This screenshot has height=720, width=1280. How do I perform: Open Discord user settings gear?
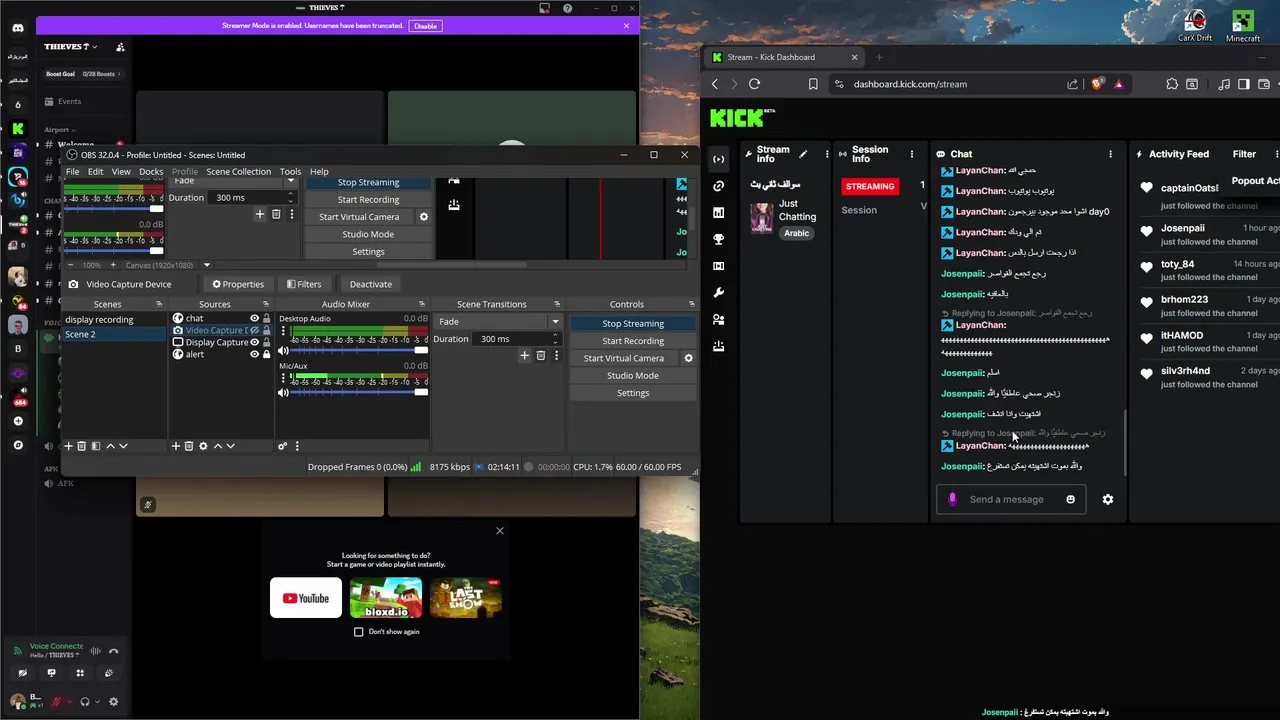[x=113, y=702]
